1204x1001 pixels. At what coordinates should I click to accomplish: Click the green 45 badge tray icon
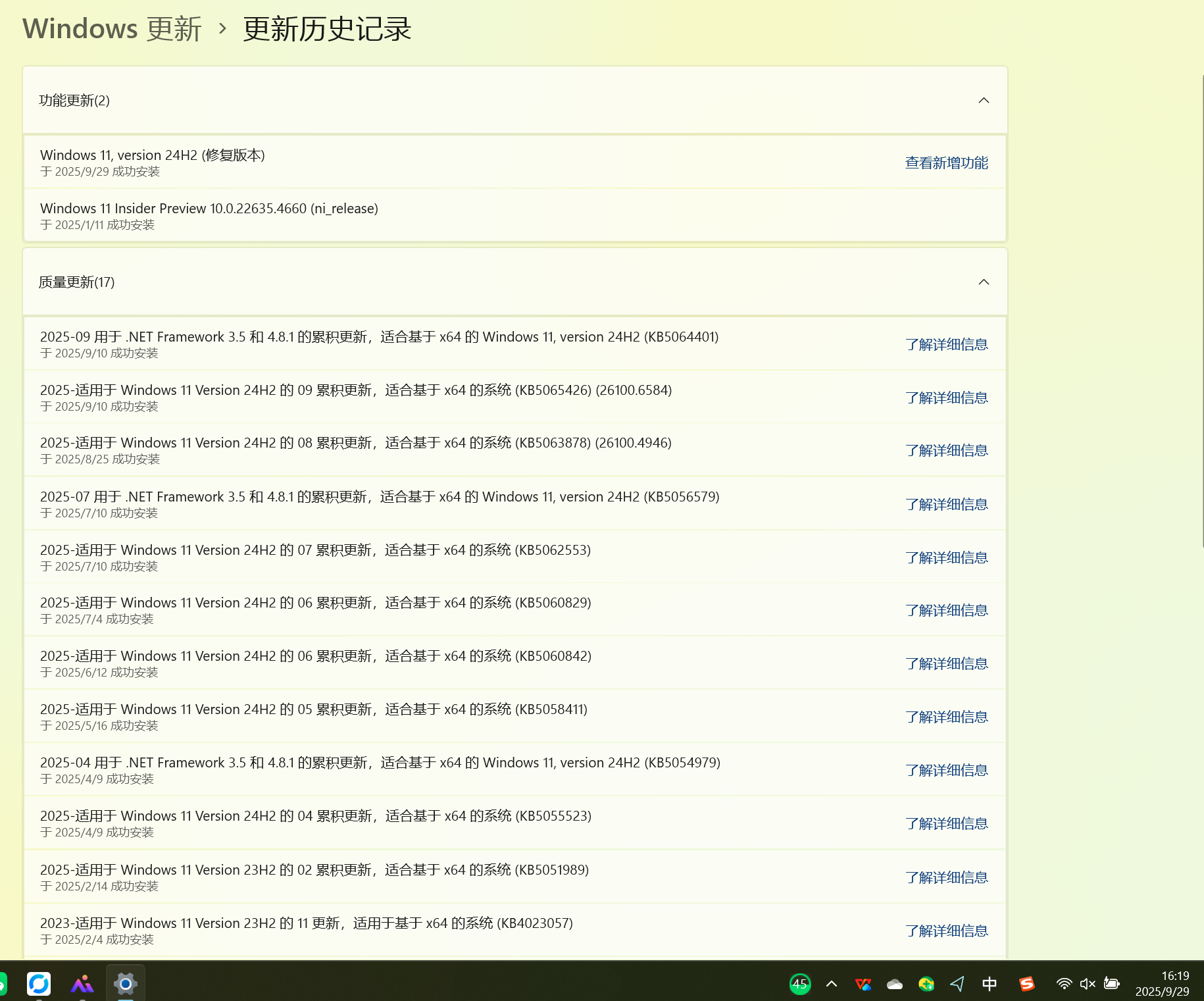(800, 984)
